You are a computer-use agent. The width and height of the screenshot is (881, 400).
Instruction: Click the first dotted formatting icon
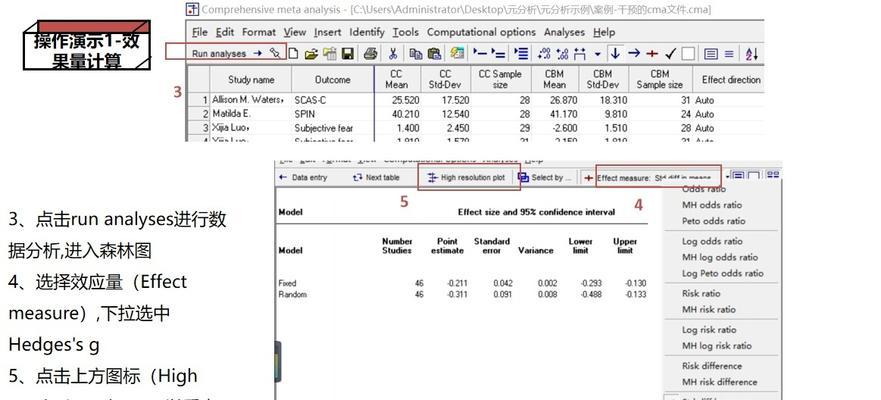click(544, 54)
